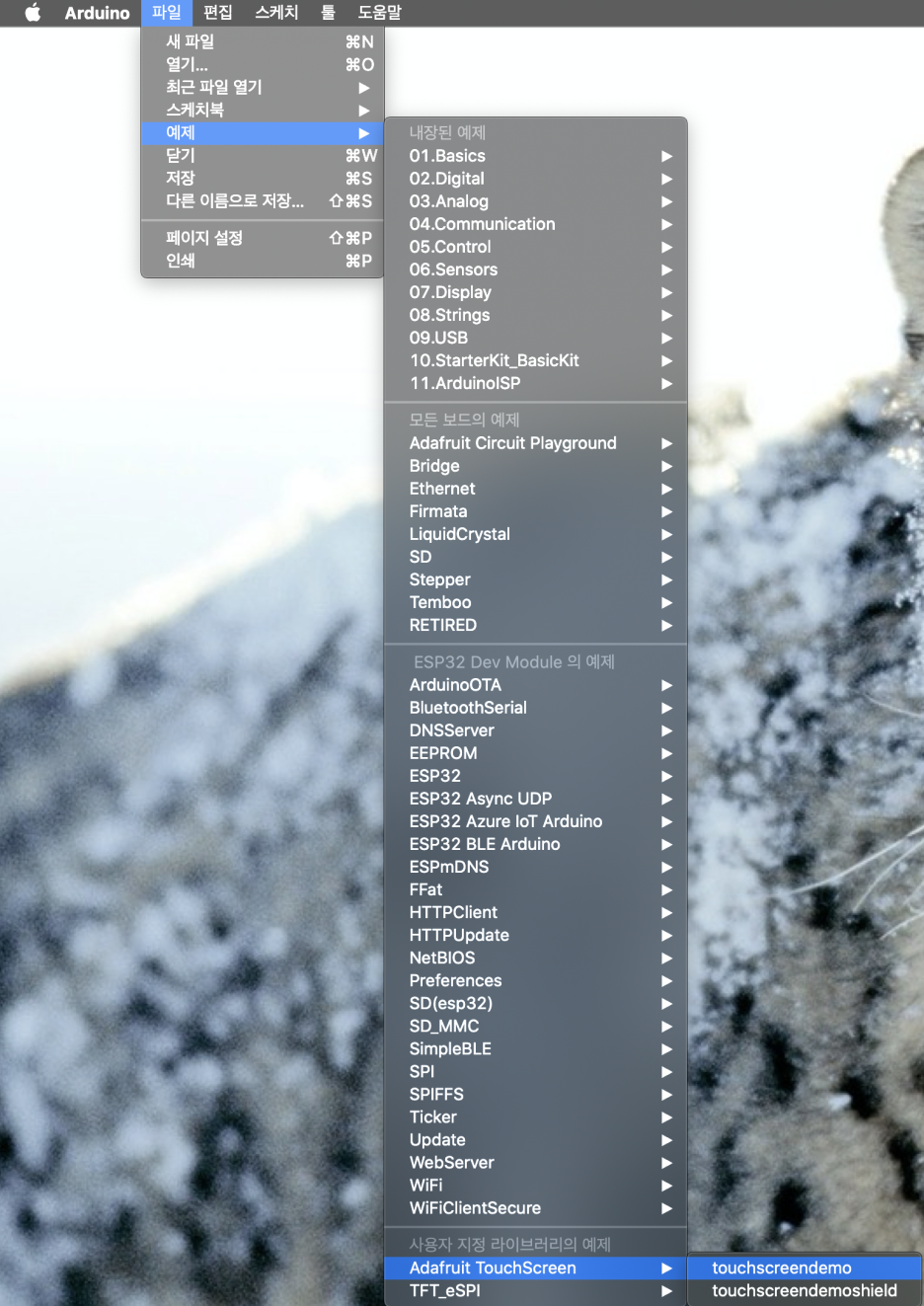924x1306 pixels.
Task: Open the 11.ArduinoISP submenu
Action: (536, 383)
